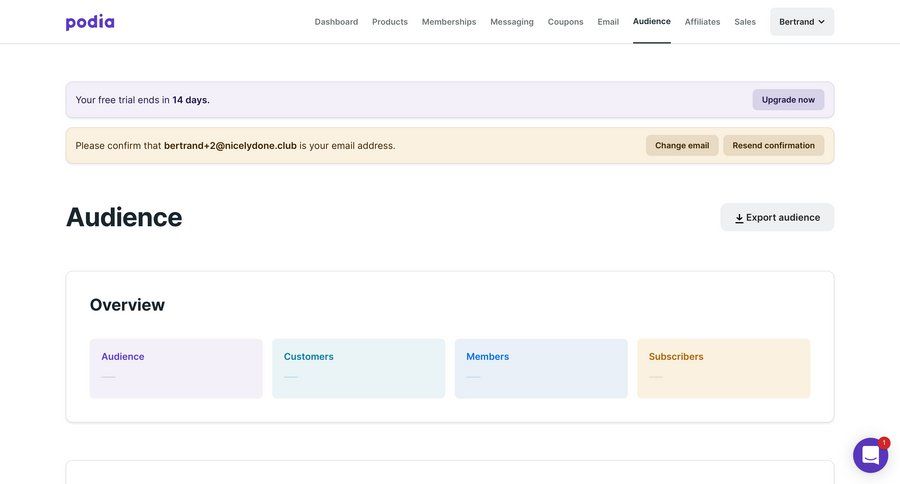This screenshot has width=900, height=484.
Task: Click the Change email button
Action: [682, 146]
